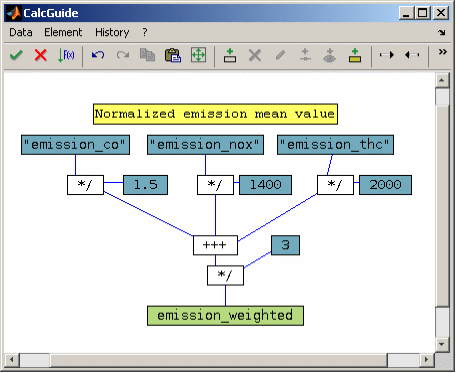The width and height of the screenshot is (457, 373).
Task: Click the vertical scrollbar down arrow
Action: pos(442,344)
